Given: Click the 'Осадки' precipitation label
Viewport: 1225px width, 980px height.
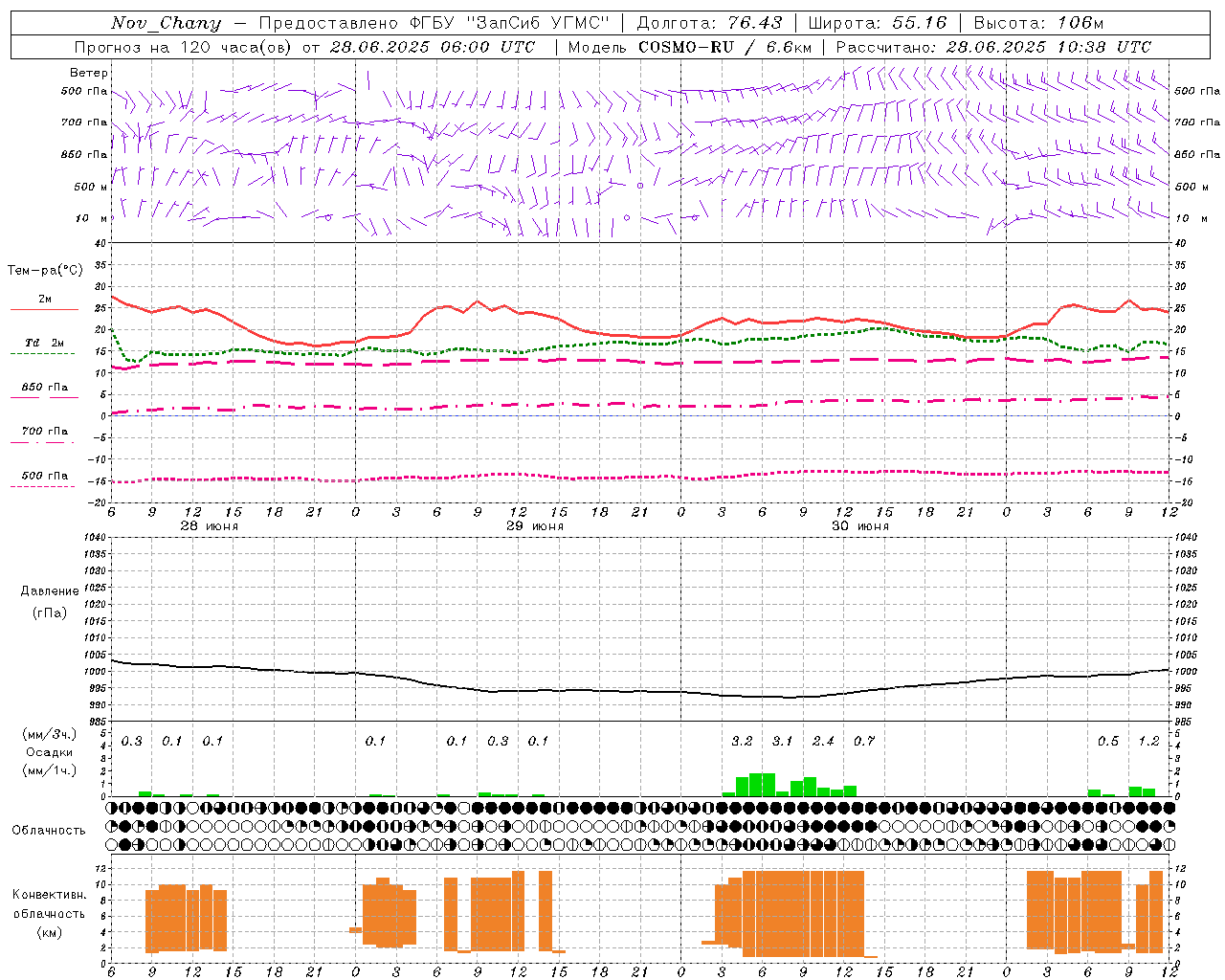Looking at the screenshot, I should [50, 752].
